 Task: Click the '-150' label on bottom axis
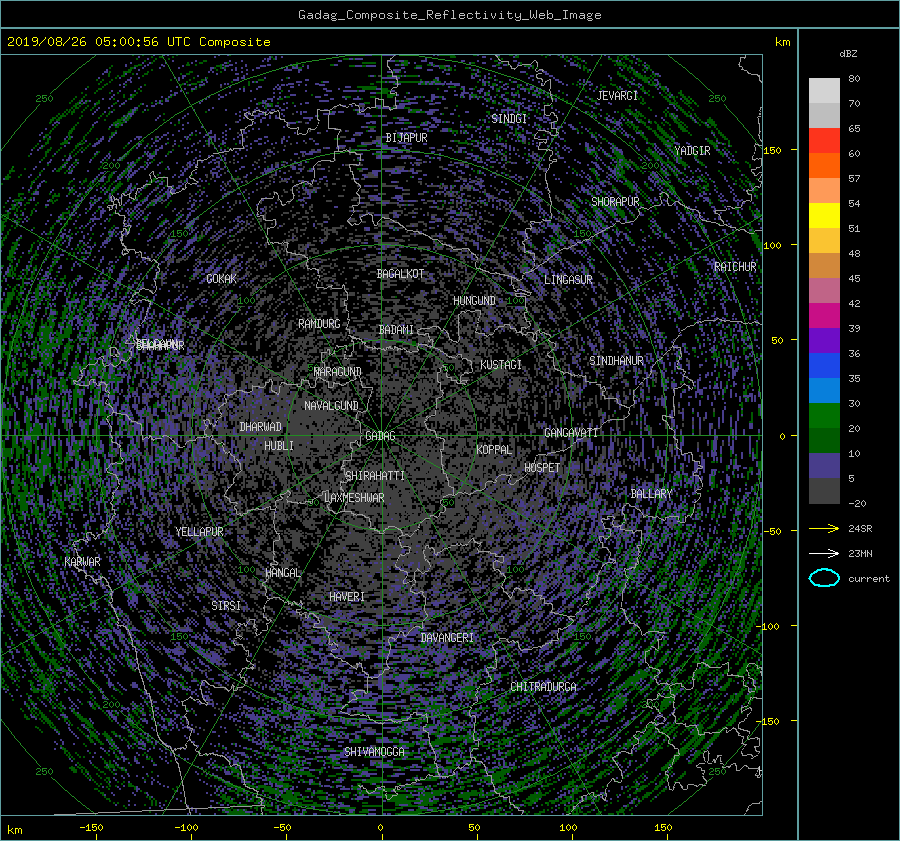pyautogui.click(x=91, y=828)
